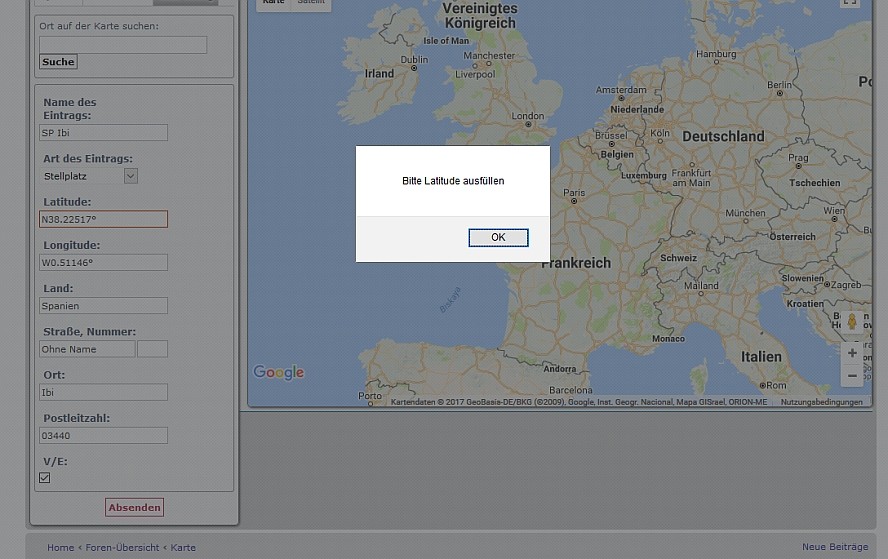The width and height of the screenshot is (888, 559).
Task: Focus the map location search field
Action: (123, 45)
